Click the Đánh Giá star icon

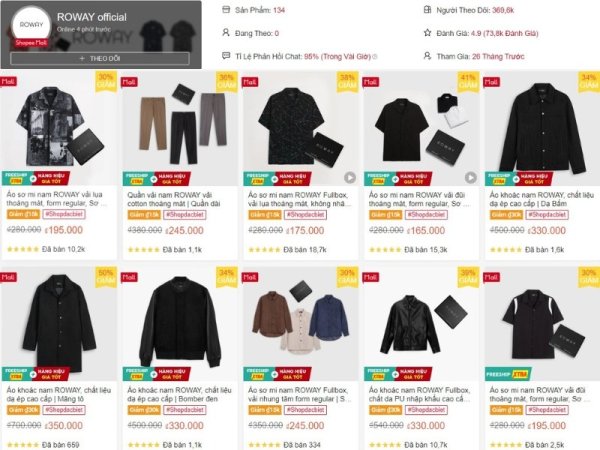tap(427, 33)
